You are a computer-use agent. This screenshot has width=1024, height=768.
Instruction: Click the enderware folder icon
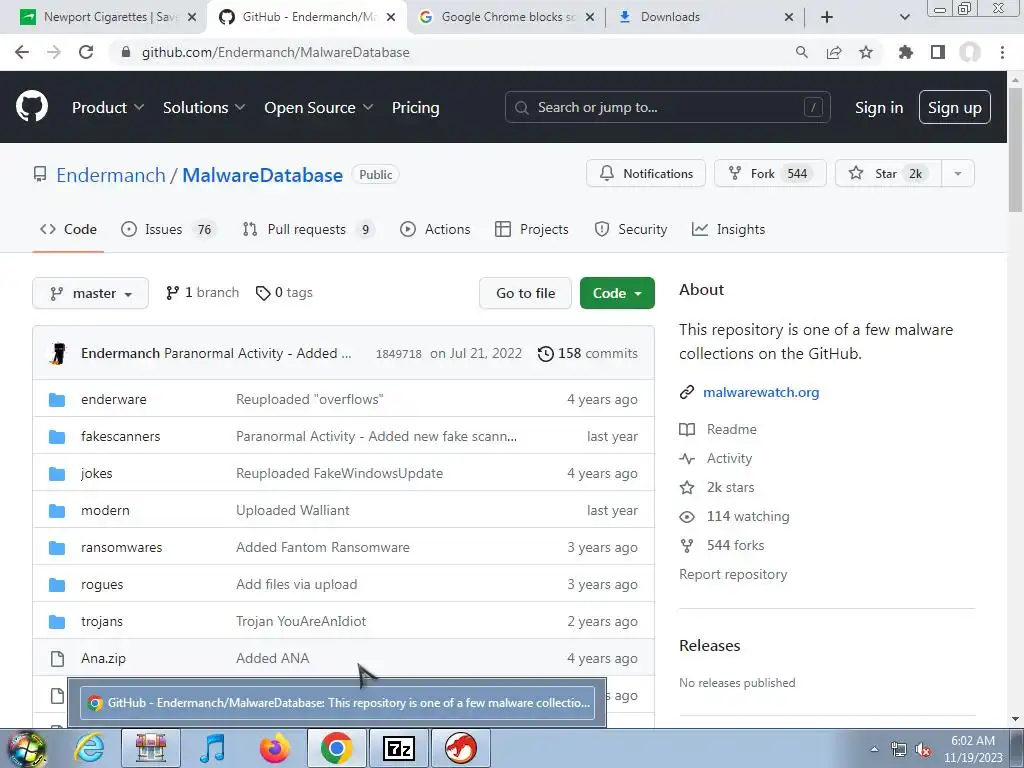[x=57, y=399]
